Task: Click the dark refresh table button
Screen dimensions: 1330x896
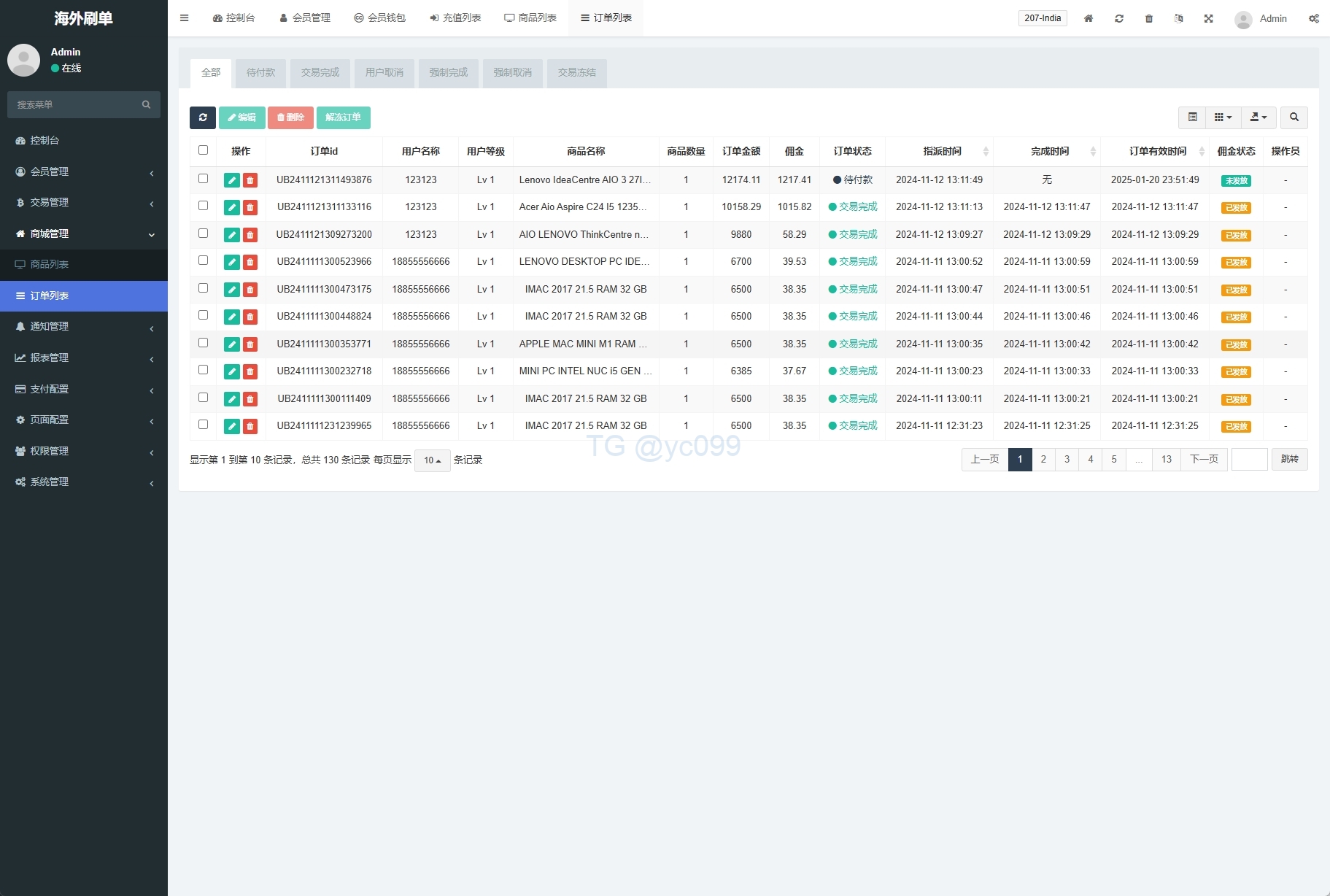Action: pyautogui.click(x=202, y=117)
